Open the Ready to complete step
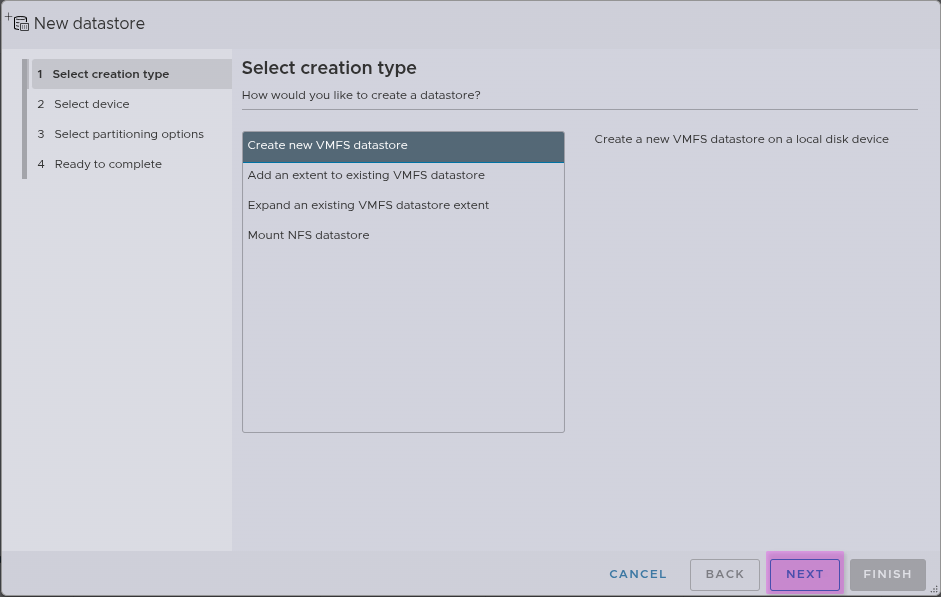 [107, 164]
